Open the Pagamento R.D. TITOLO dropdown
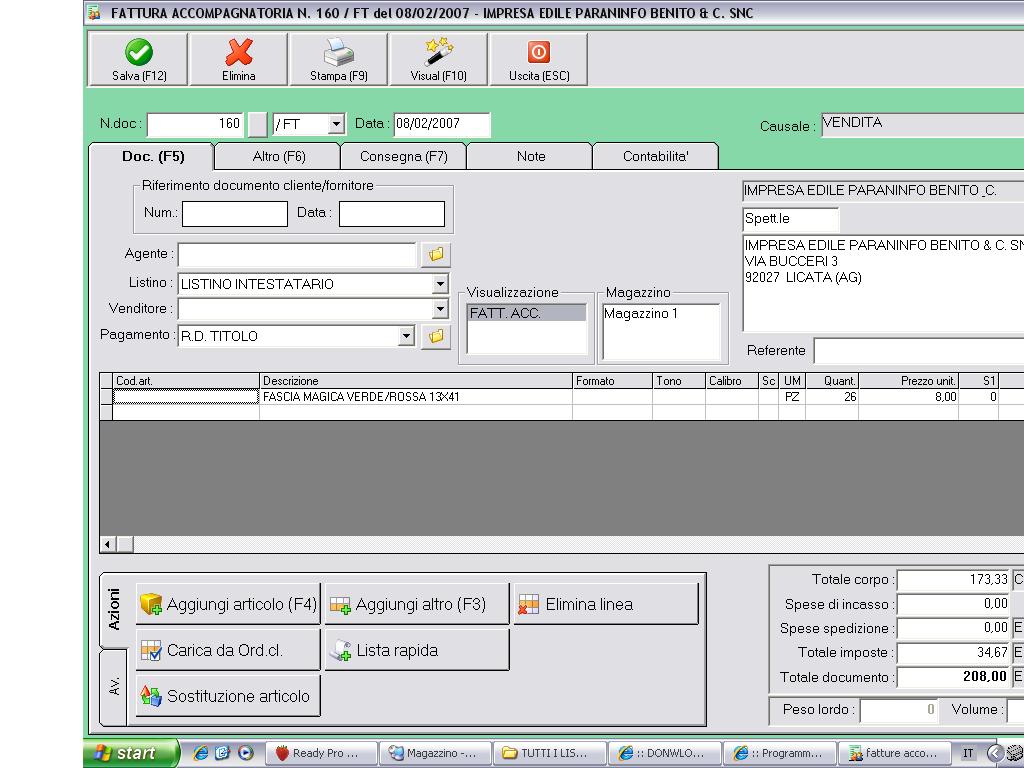This screenshot has height=768, width=1024. (x=406, y=337)
